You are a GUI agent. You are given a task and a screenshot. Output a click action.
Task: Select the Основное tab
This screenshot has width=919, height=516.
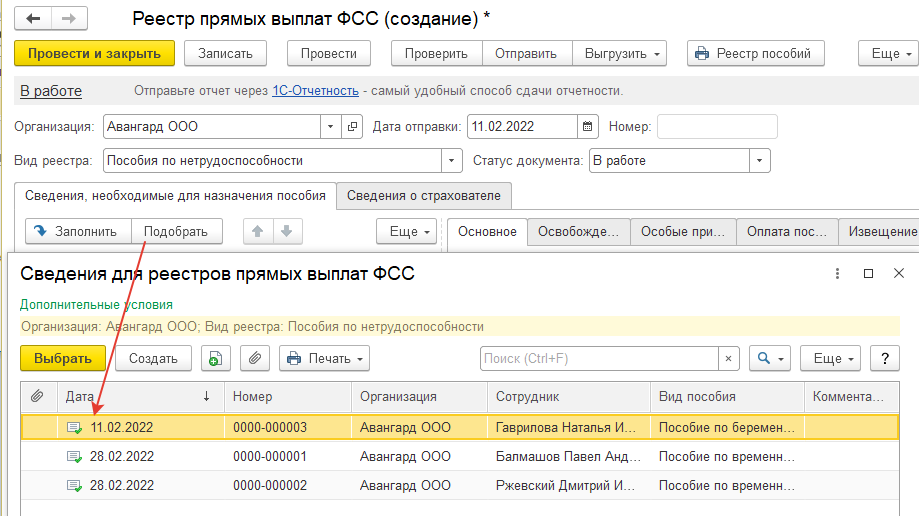tap(487, 231)
